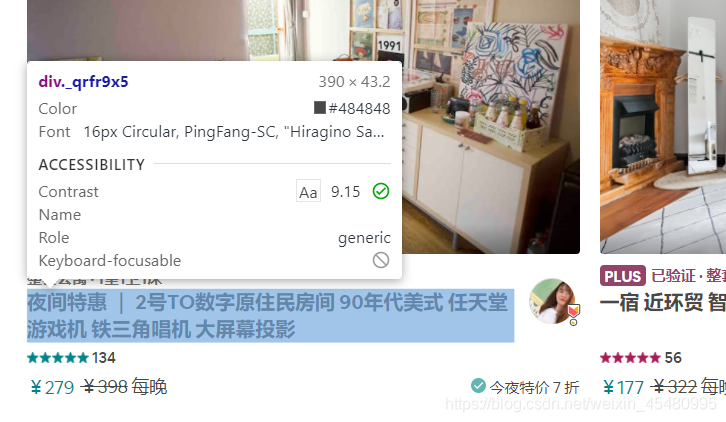Click the fireplace listing photo
726x422 pixels.
tap(663, 126)
